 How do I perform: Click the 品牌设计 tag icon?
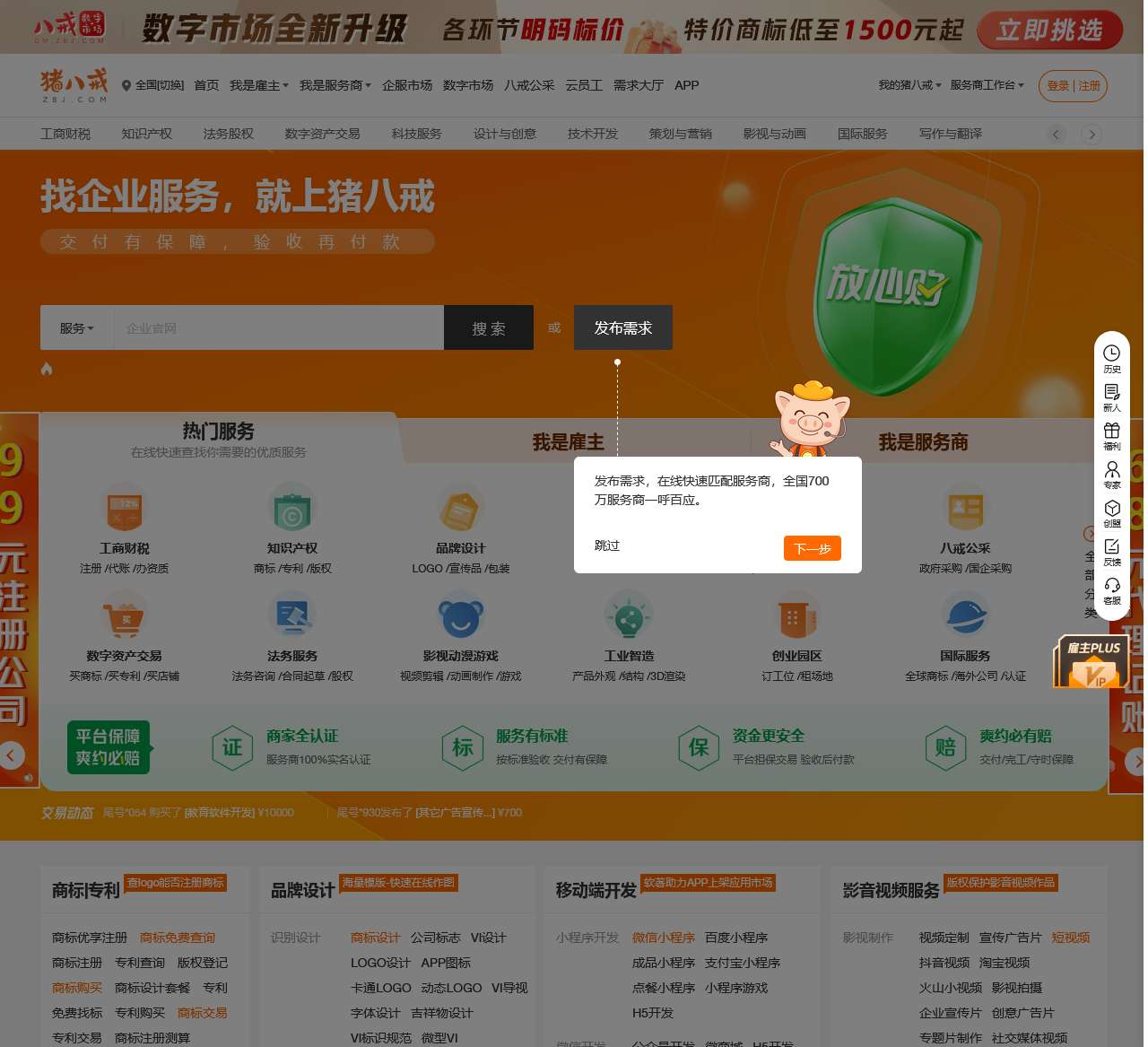pos(460,509)
